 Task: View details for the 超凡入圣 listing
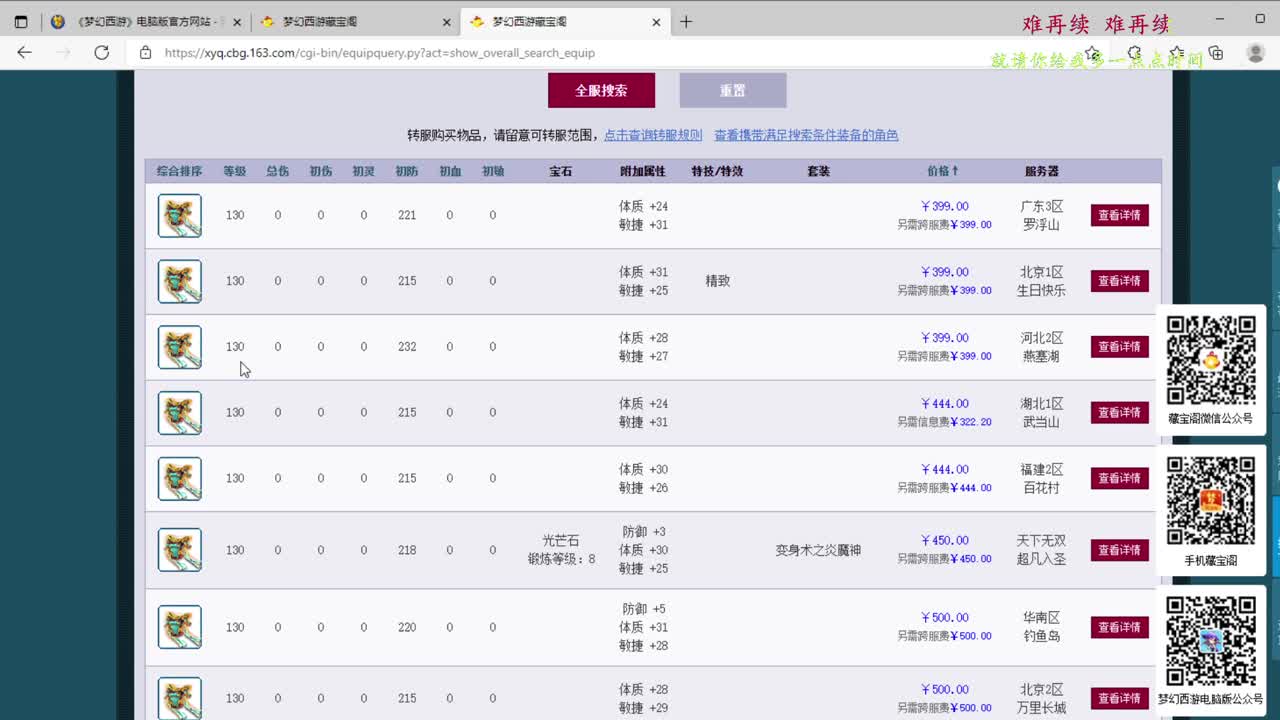click(x=1119, y=550)
